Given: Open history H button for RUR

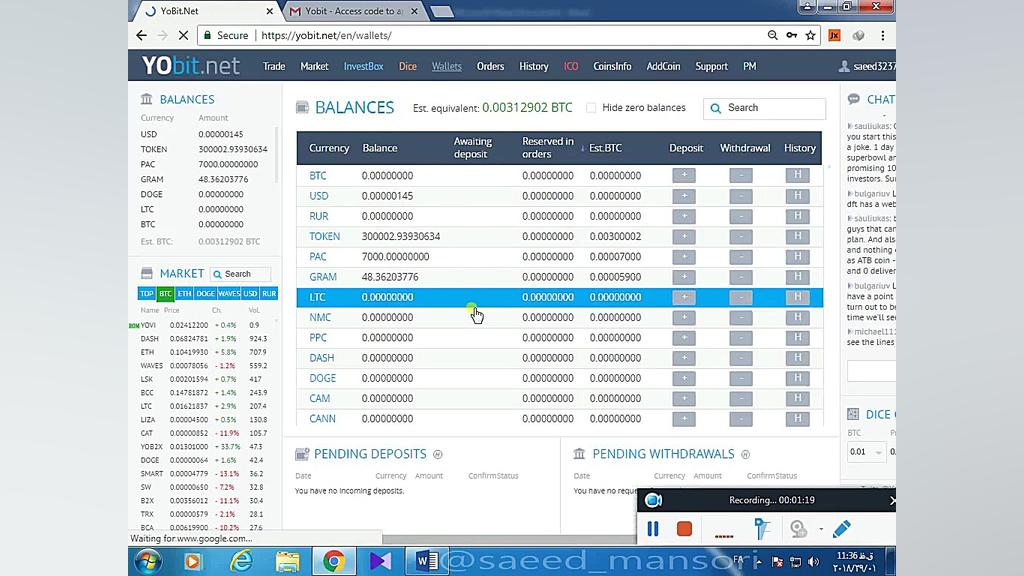Looking at the screenshot, I should click(x=797, y=216).
